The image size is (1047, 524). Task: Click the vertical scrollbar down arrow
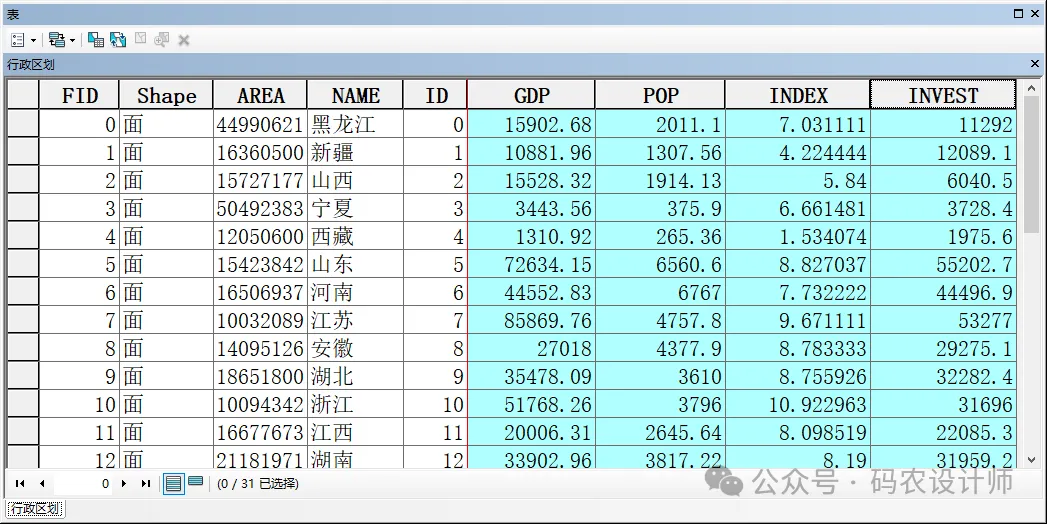1032,459
